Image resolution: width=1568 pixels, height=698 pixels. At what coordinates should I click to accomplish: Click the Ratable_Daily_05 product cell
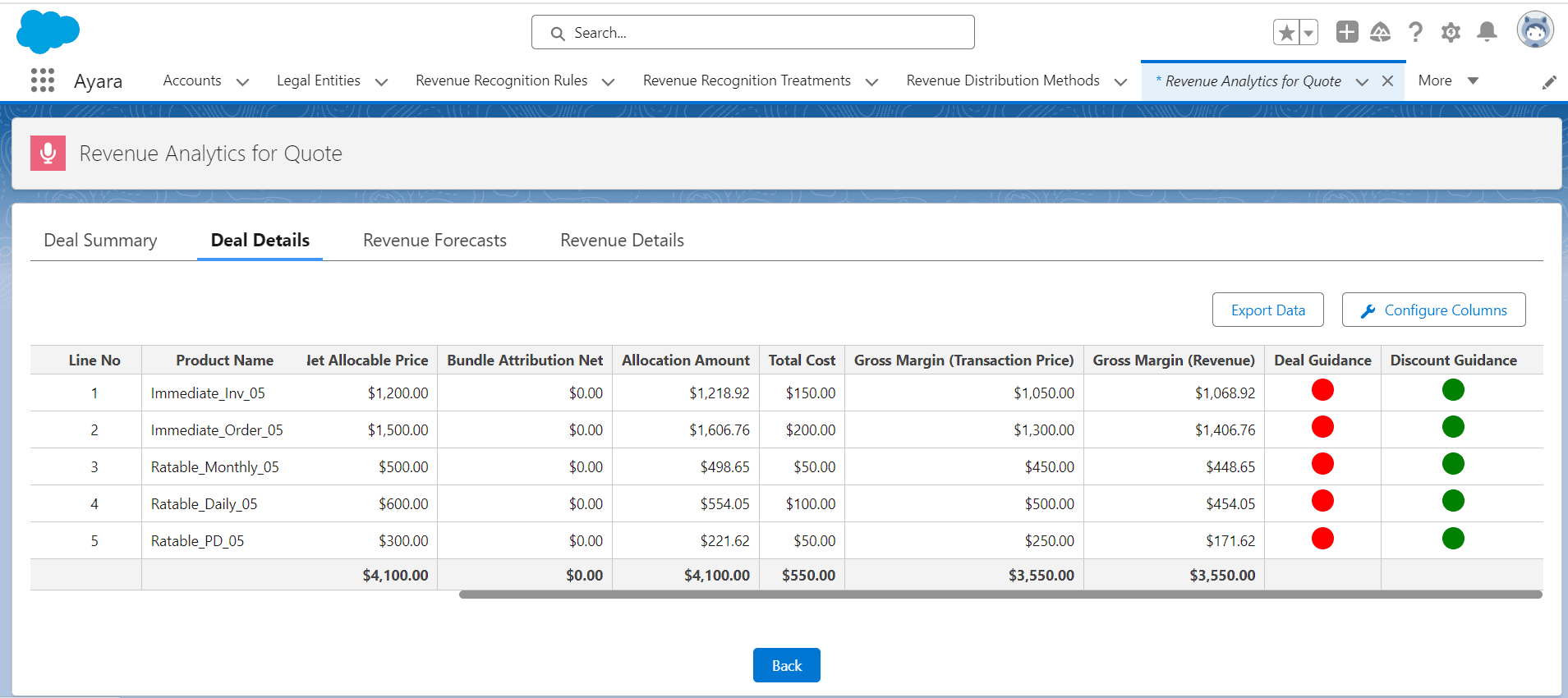204,504
